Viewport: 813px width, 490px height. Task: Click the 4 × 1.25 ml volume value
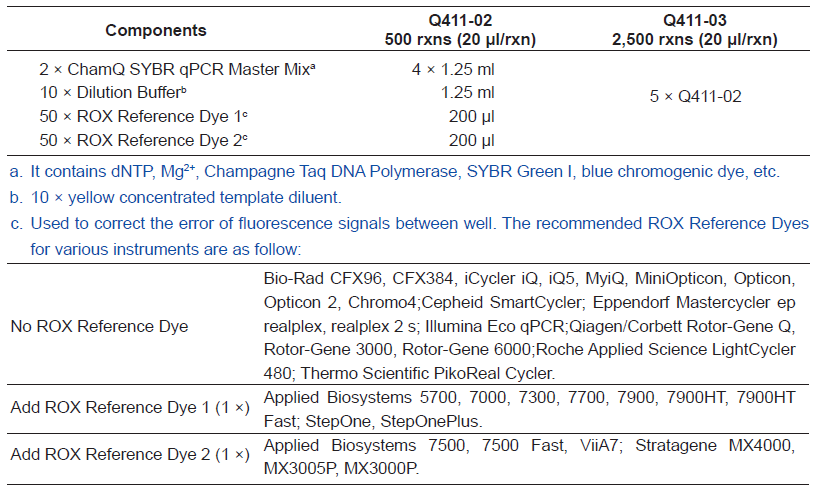pyautogui.click(x=453, y=69)
